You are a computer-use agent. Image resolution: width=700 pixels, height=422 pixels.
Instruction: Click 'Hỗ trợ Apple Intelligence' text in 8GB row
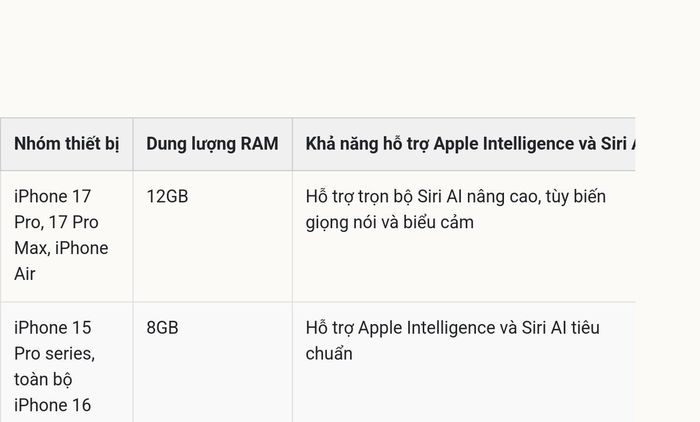[400, 328]
